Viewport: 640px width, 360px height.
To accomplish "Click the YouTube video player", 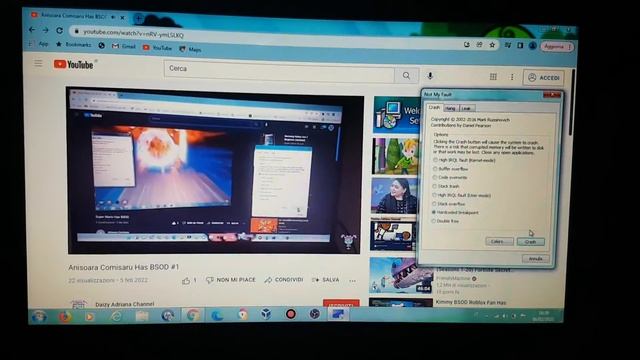I will point(214,170).
